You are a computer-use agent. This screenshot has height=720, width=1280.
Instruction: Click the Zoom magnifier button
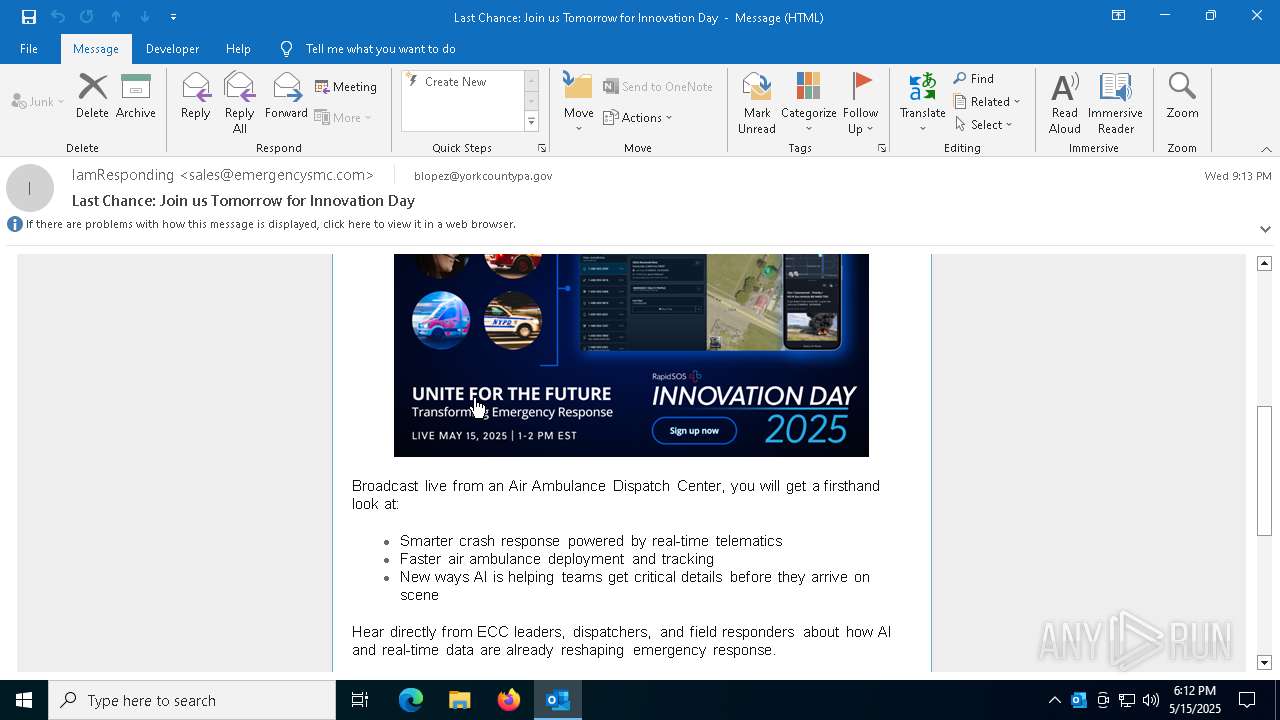1182,96
